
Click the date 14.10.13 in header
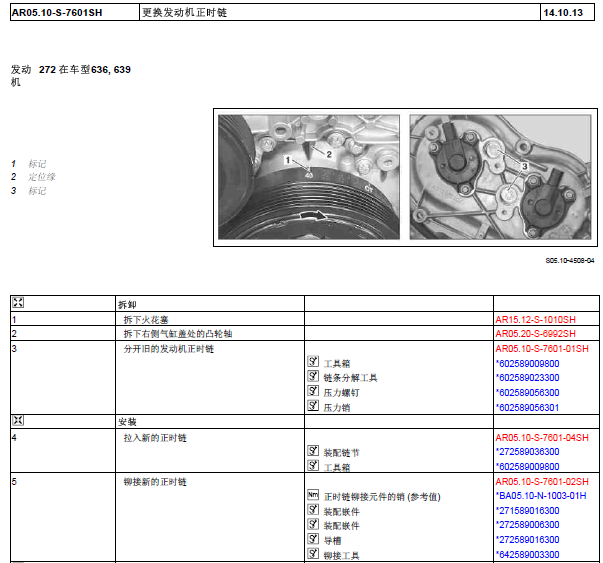tap(563, 13)
